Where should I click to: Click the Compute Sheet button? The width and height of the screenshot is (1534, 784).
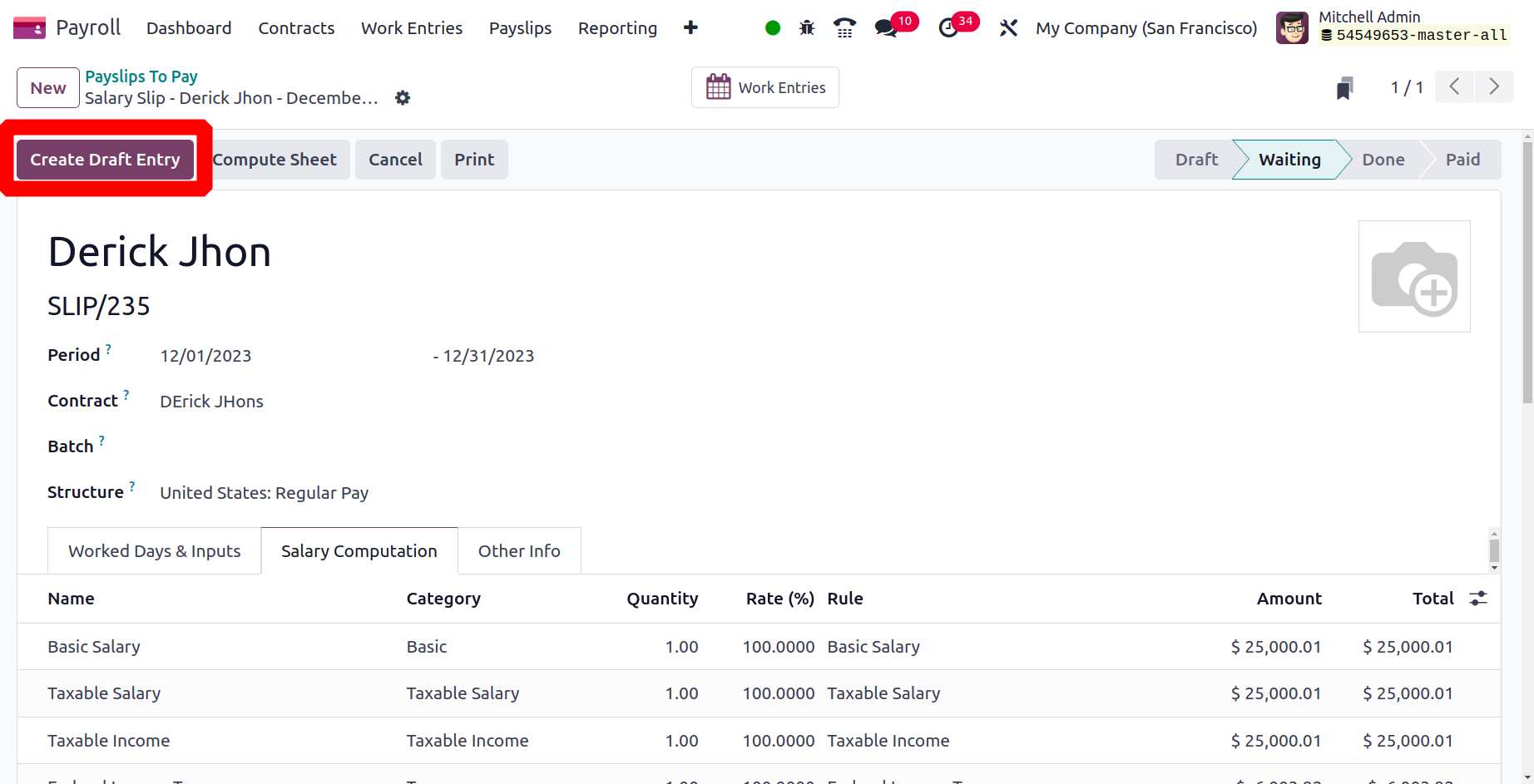pyautogui.click(x=275, y=160)
